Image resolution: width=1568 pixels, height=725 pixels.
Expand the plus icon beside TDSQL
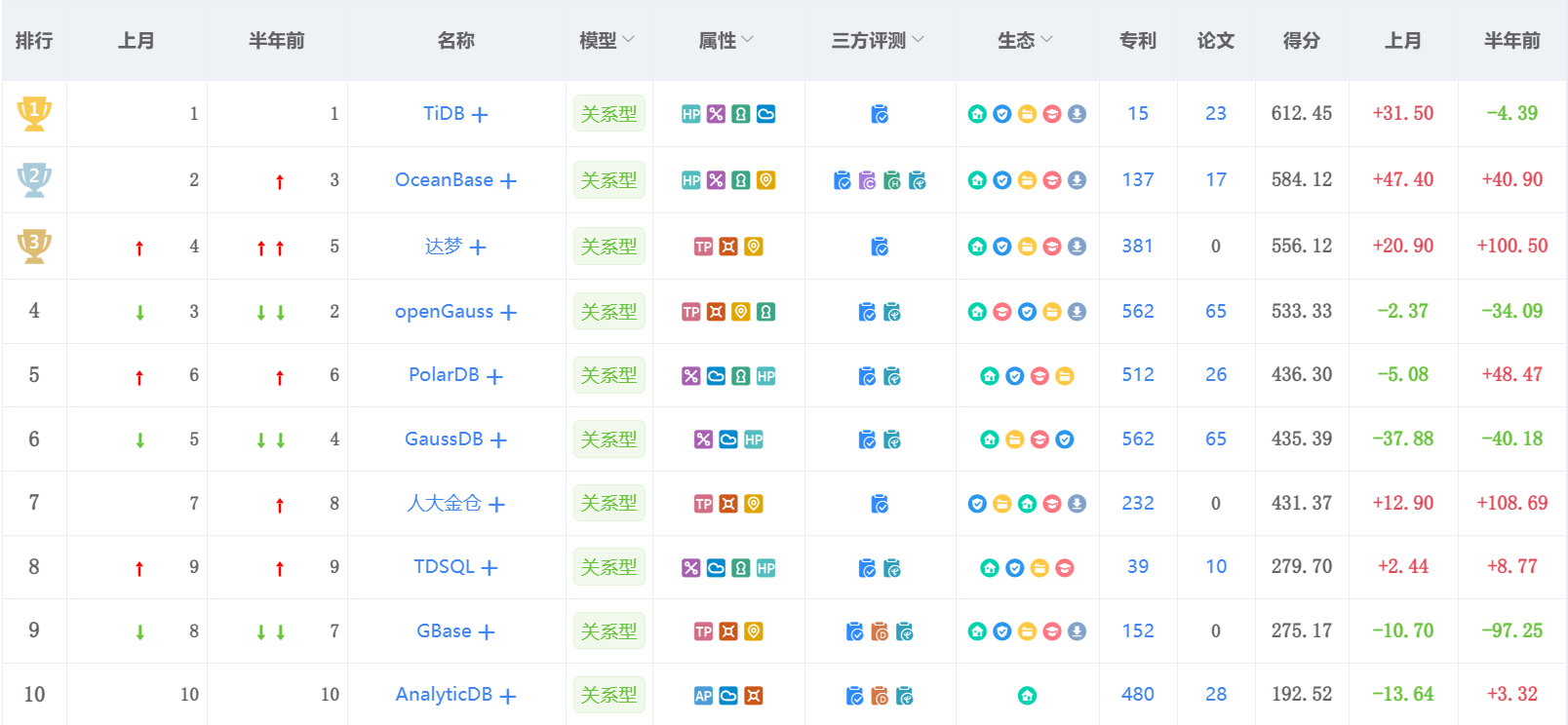tap(490, 568)
